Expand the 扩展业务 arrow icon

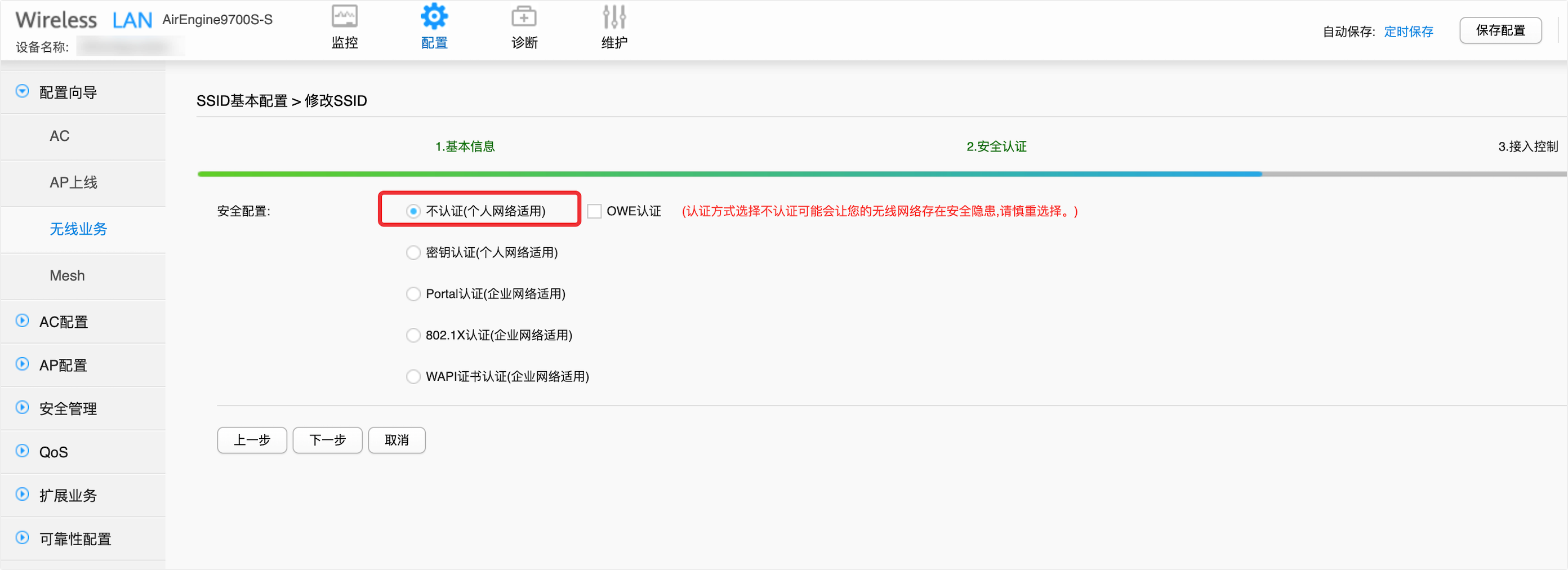(x=22, y=495)
